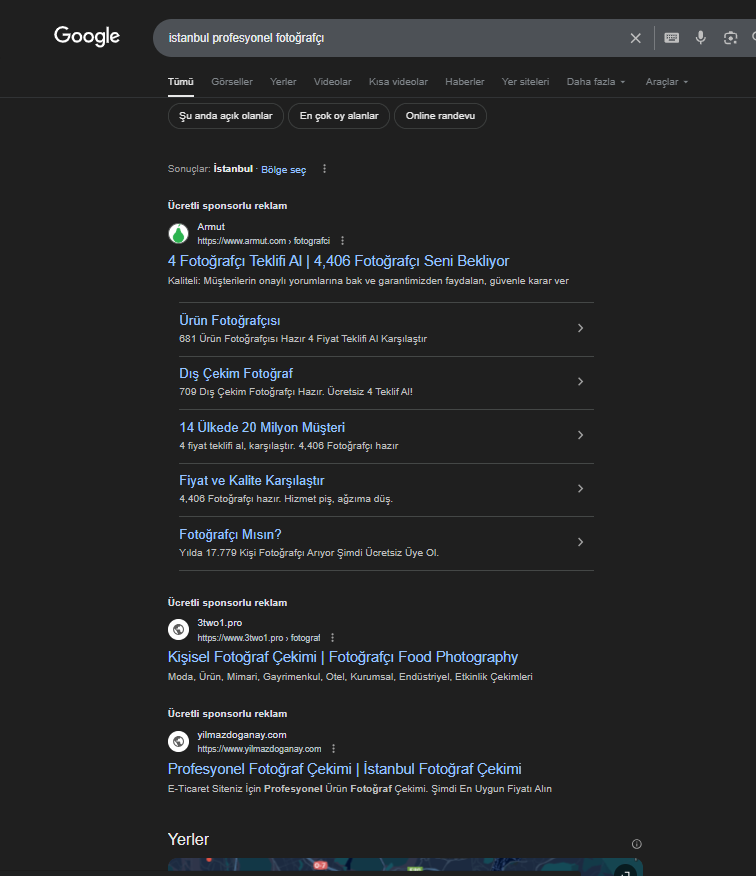Screen dimensions: 756x876
Task: Open ad options dots beside armut.com URL
Action: [343, 241]
